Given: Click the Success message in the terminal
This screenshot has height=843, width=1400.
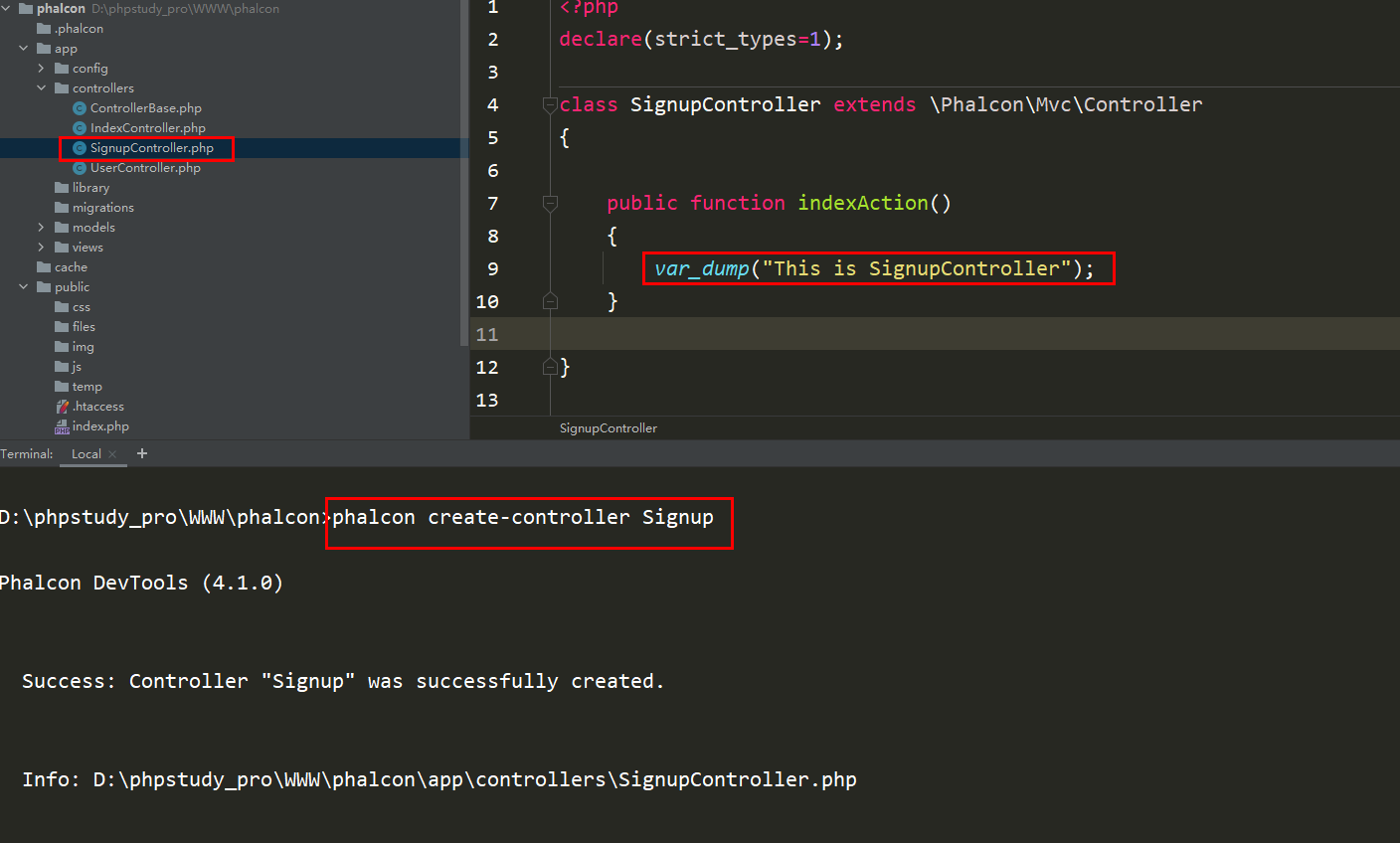Looking at the screenshot, I should pos(343,681).
